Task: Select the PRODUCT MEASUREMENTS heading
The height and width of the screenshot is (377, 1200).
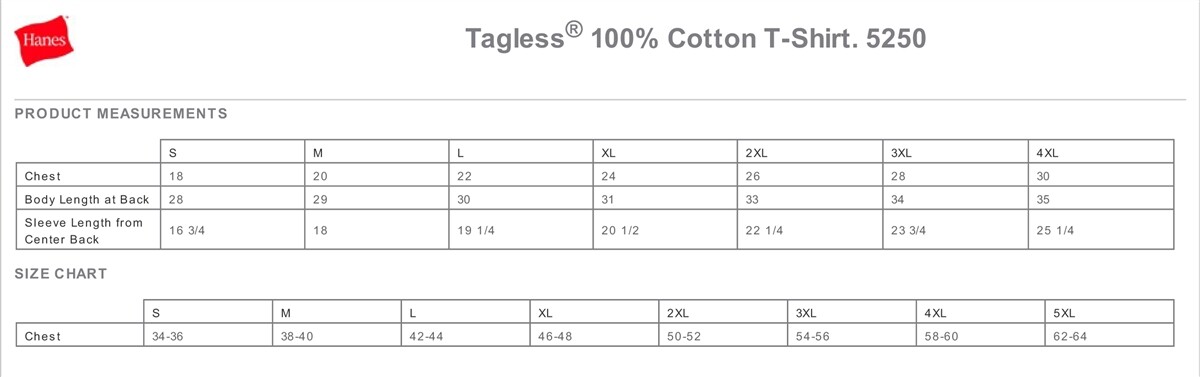Action: coord(121,113)
